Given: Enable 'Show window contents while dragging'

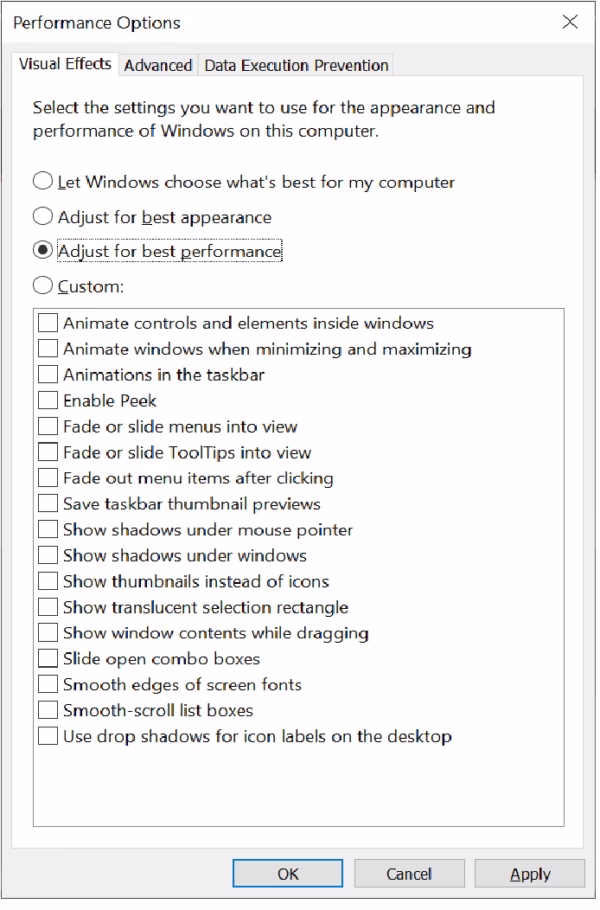Looking at the screenshot, I should pos(48,633).
